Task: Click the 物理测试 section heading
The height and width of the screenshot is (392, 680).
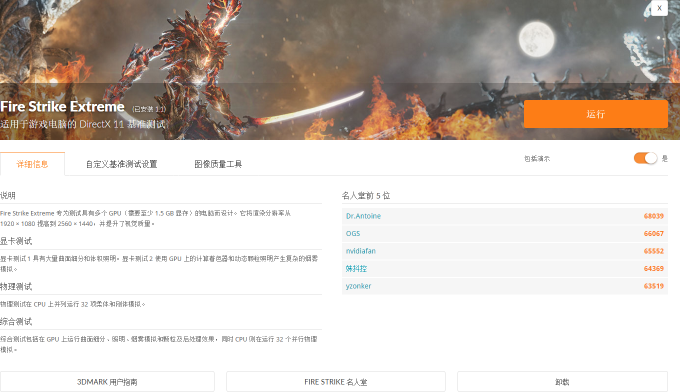Action: click(x=16, y=286)
